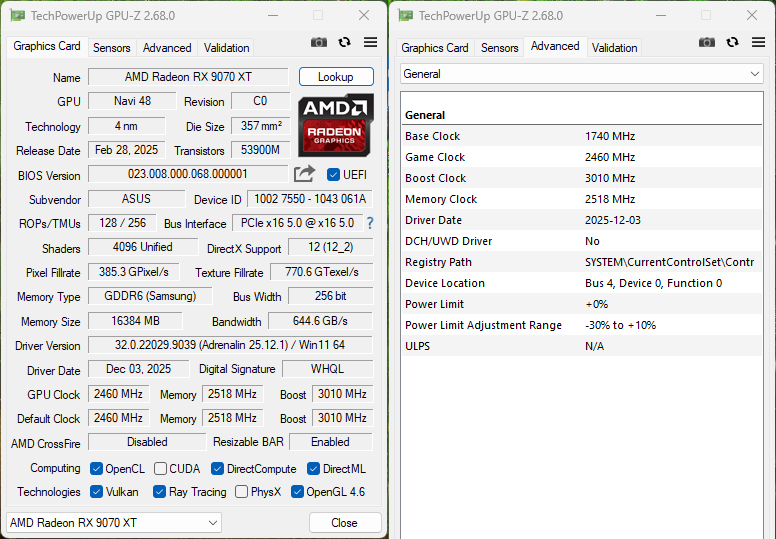Click the Name field showing AMD Radeon RX 9070 XT

tap(188, 77)
